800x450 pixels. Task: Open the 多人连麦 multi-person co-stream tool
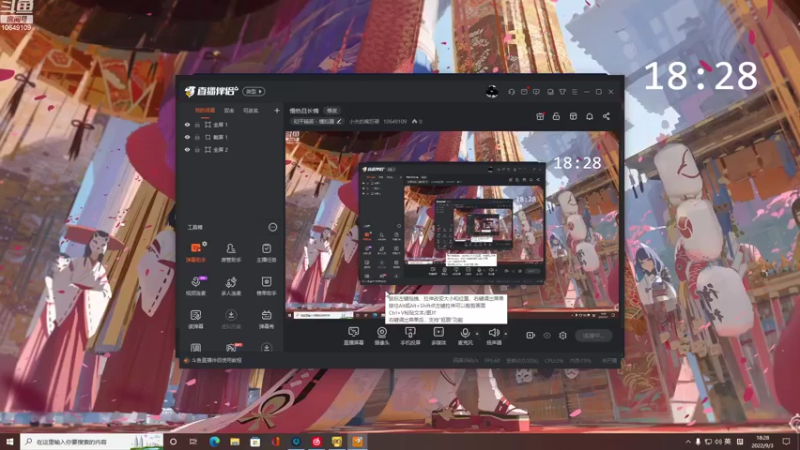click(231, 286)
